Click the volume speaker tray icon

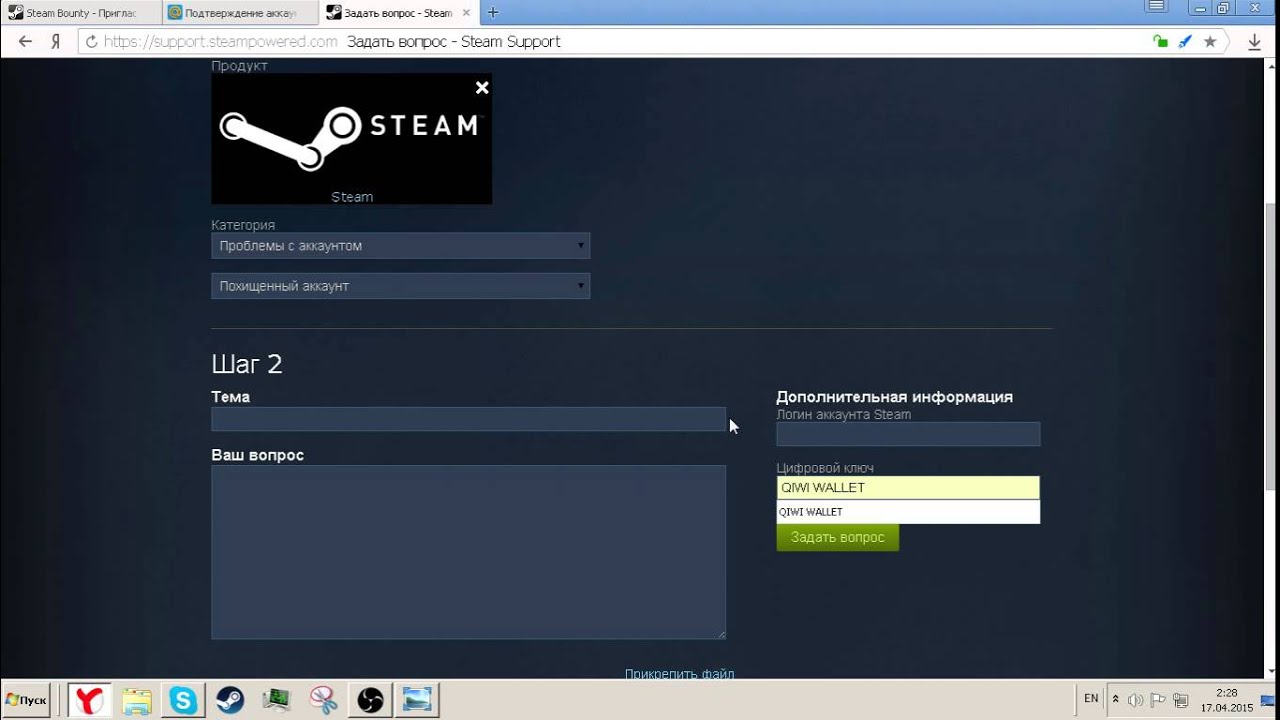click(1136, 700)
